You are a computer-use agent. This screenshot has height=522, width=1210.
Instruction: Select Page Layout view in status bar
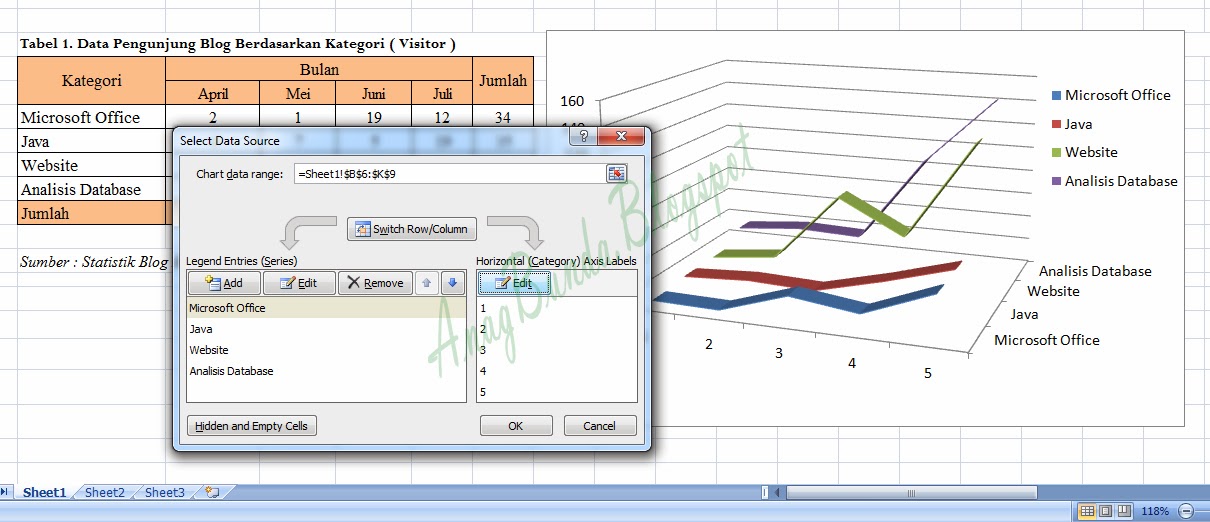(x=1105, y=511)
